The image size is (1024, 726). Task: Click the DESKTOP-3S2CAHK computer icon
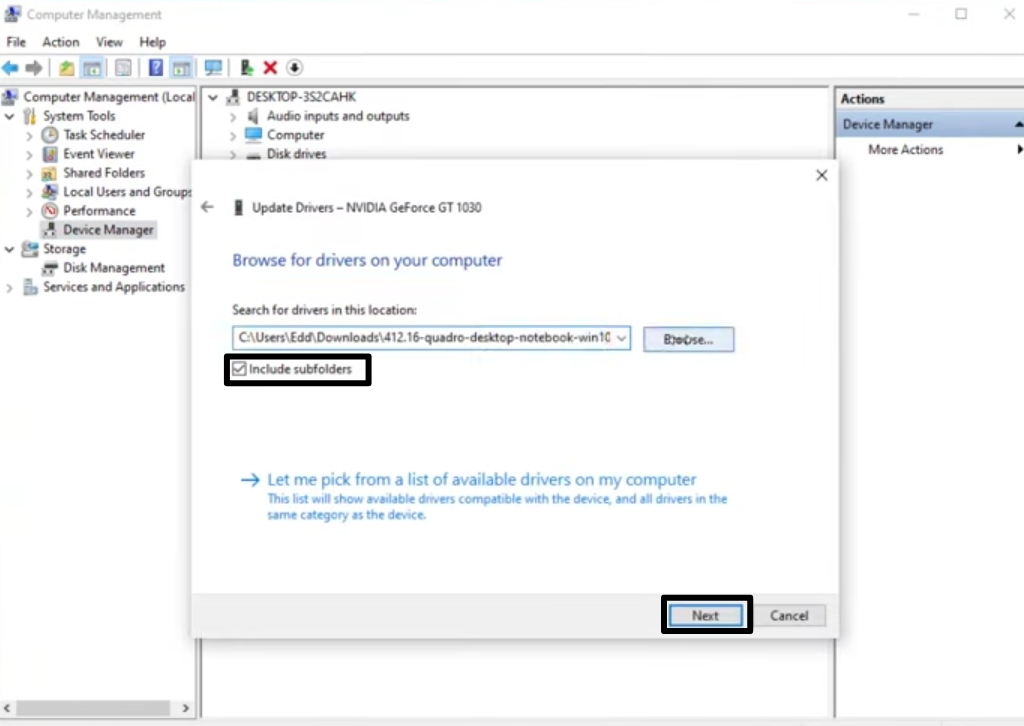(x=232, y=97)
